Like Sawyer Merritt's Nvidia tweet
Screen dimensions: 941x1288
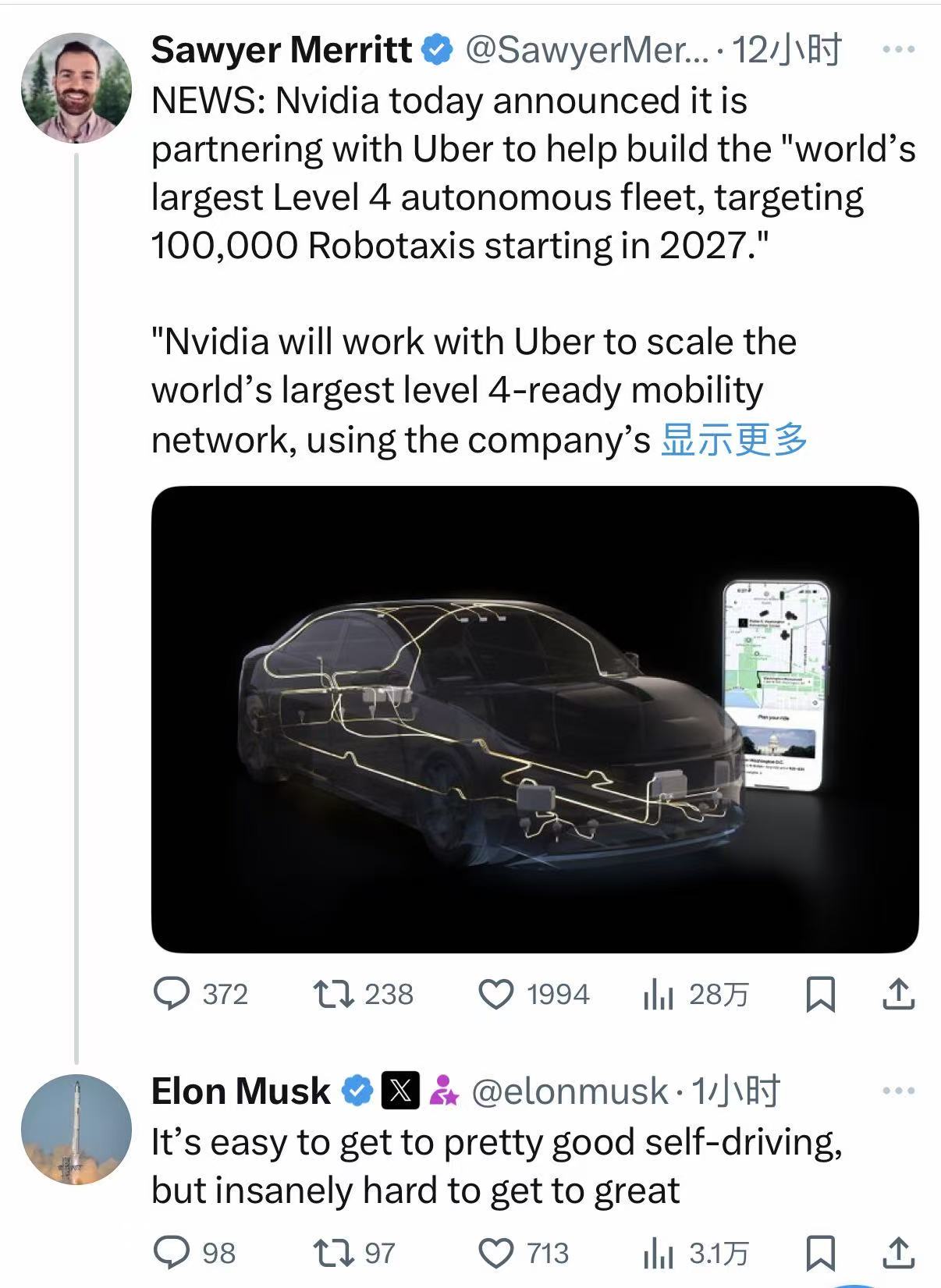point(495,995)
